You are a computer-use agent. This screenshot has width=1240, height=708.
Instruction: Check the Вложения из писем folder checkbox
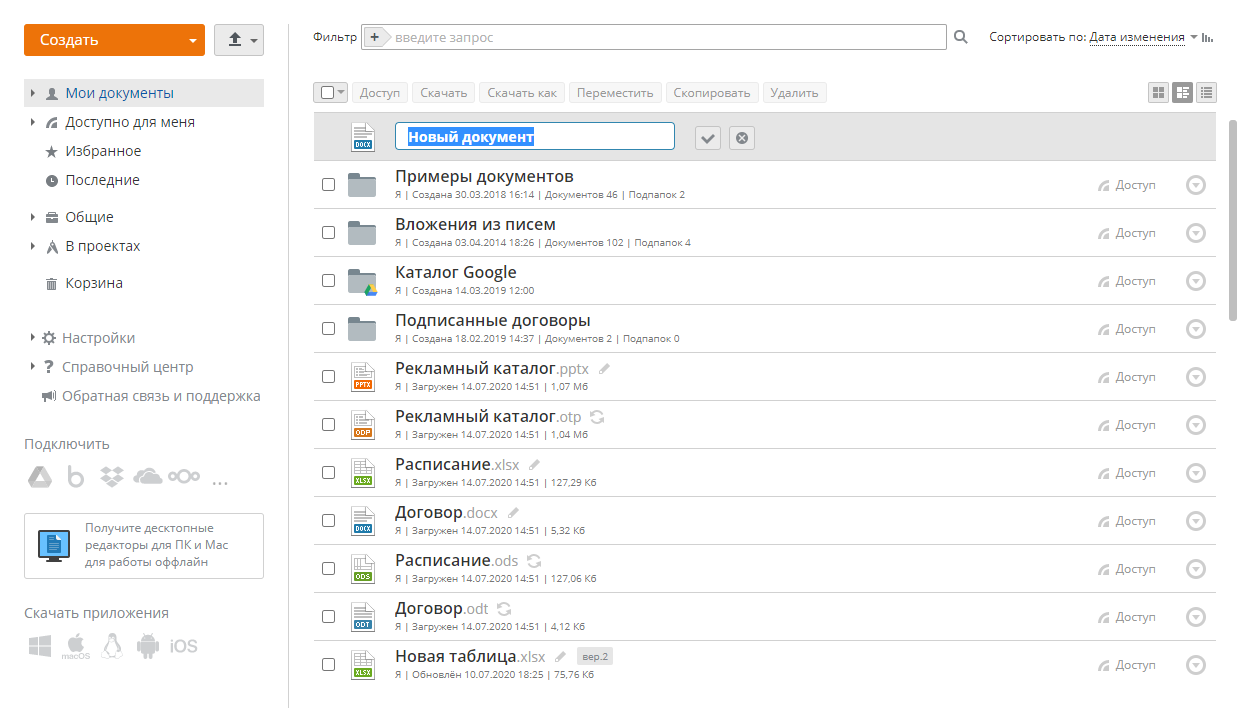tap(328, 233)
